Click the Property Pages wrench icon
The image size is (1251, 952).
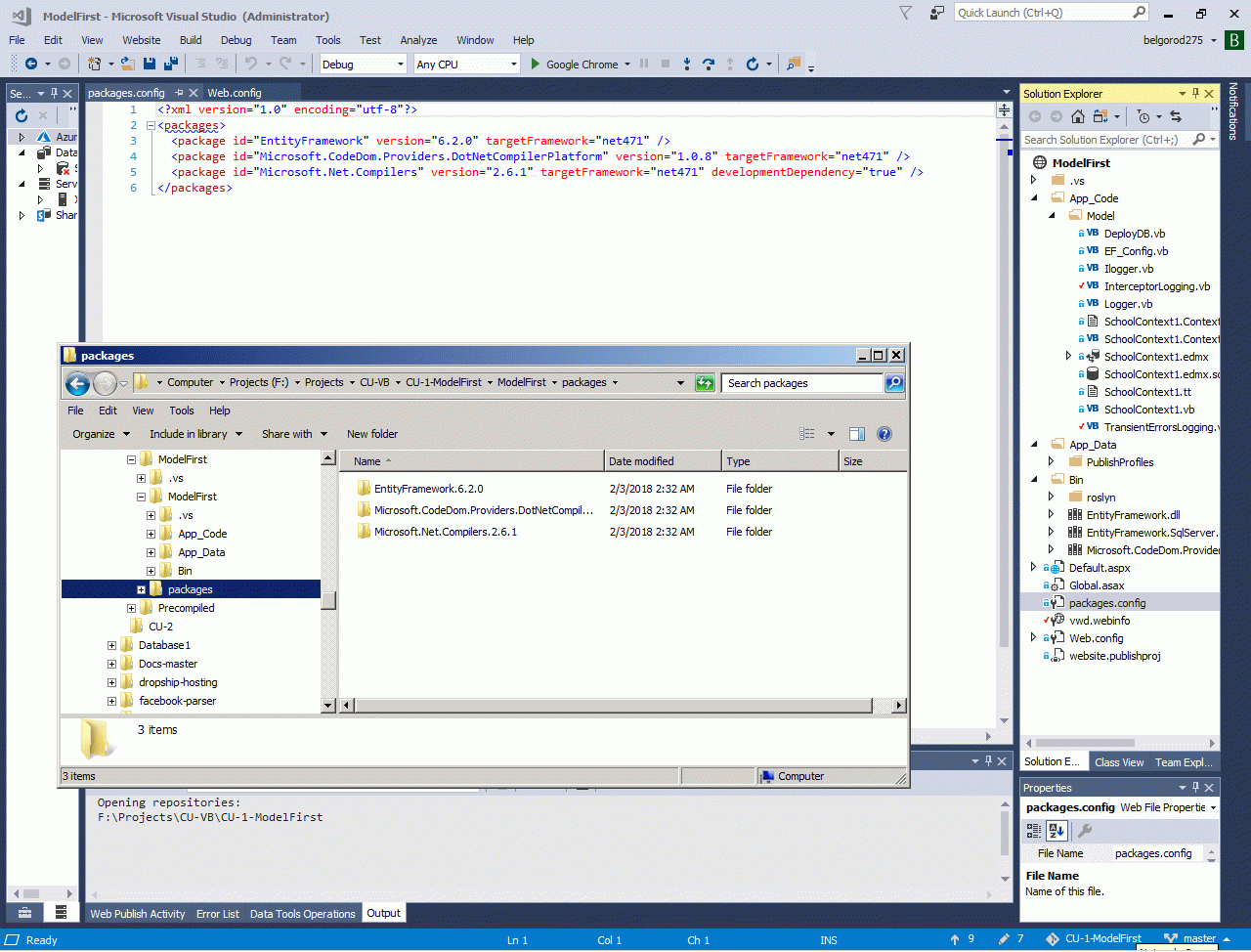tap(1084, 831)
